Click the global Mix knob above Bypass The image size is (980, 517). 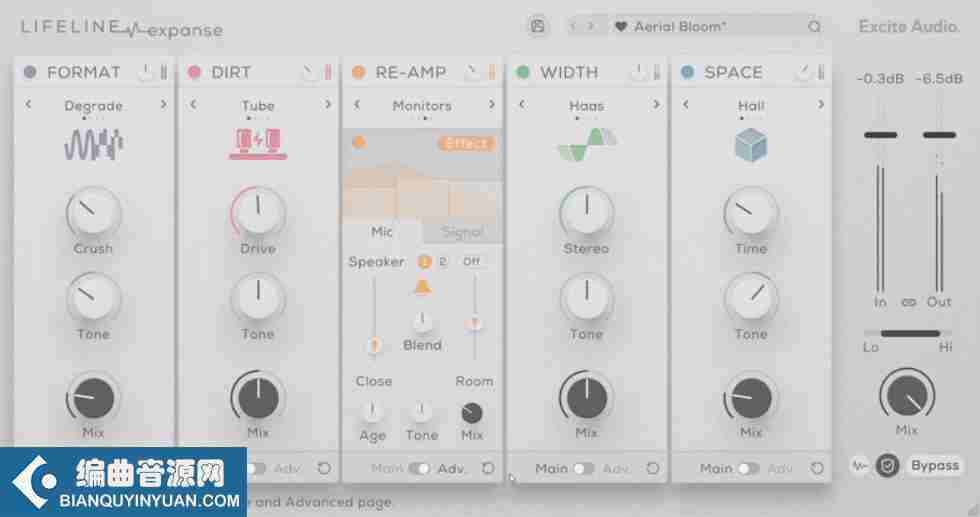click(x=907, y=396)
